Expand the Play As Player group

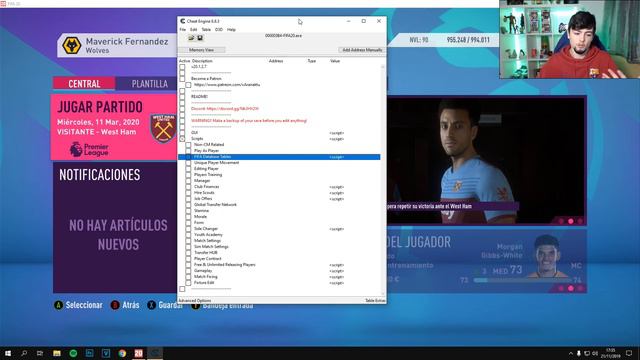(x=188, y=151)
